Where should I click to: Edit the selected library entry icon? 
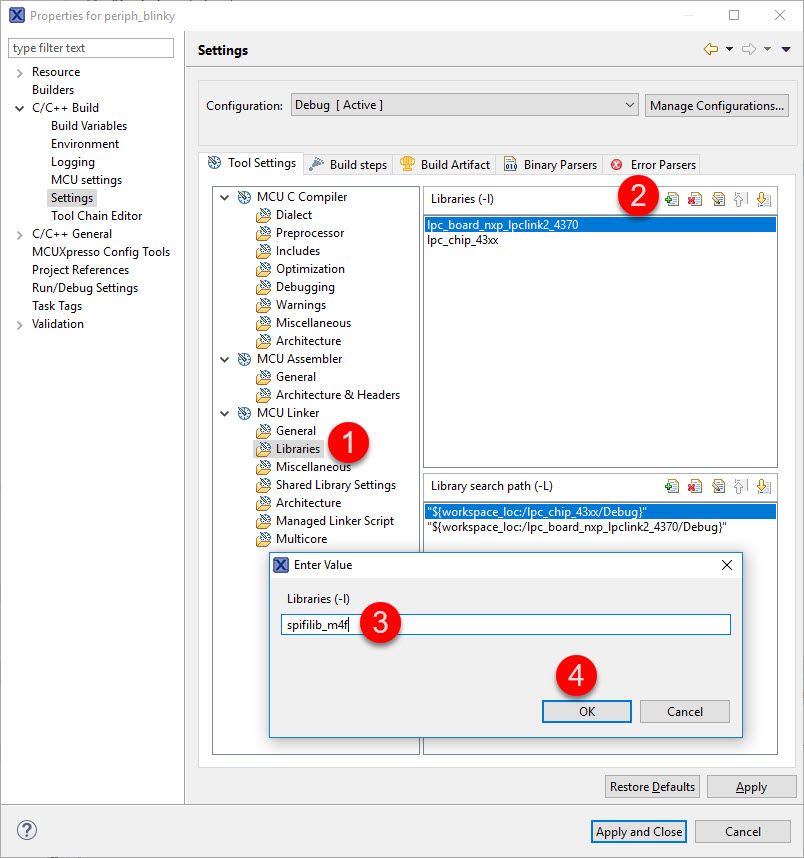click(x=718, y=198)
